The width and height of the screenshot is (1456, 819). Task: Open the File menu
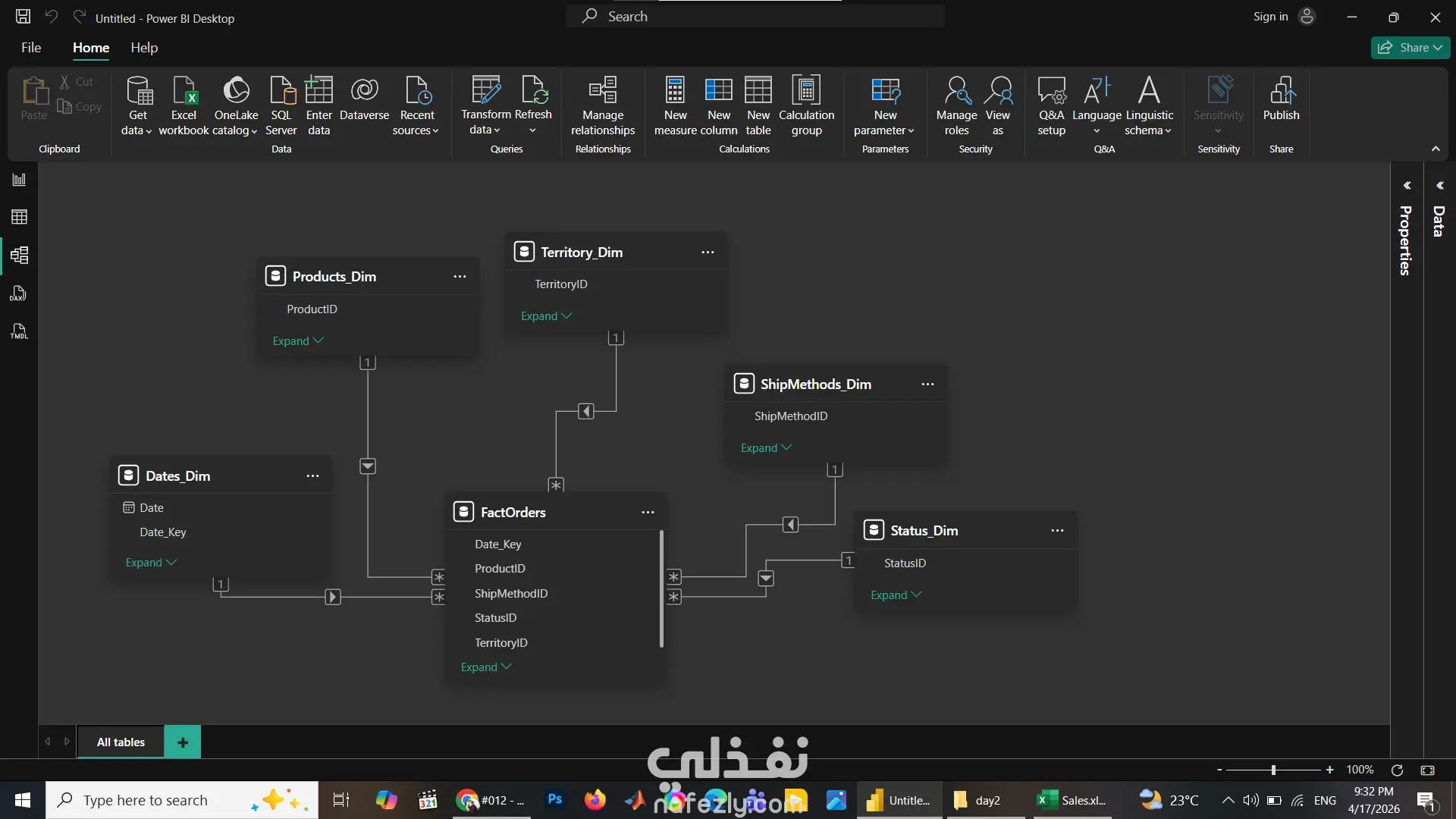coord(31,48)
